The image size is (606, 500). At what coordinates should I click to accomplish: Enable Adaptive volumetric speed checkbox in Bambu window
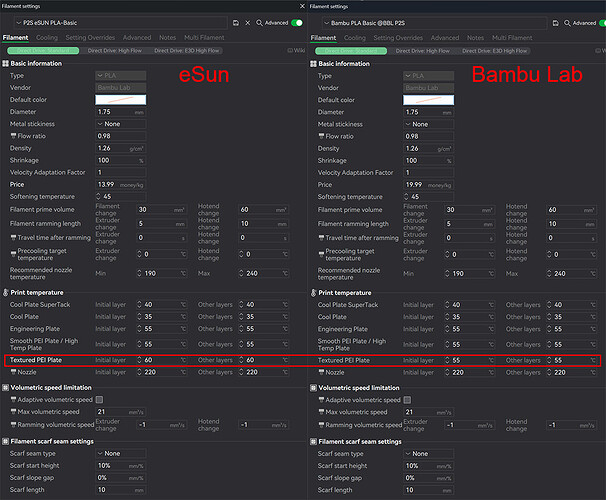pos(407,400)
